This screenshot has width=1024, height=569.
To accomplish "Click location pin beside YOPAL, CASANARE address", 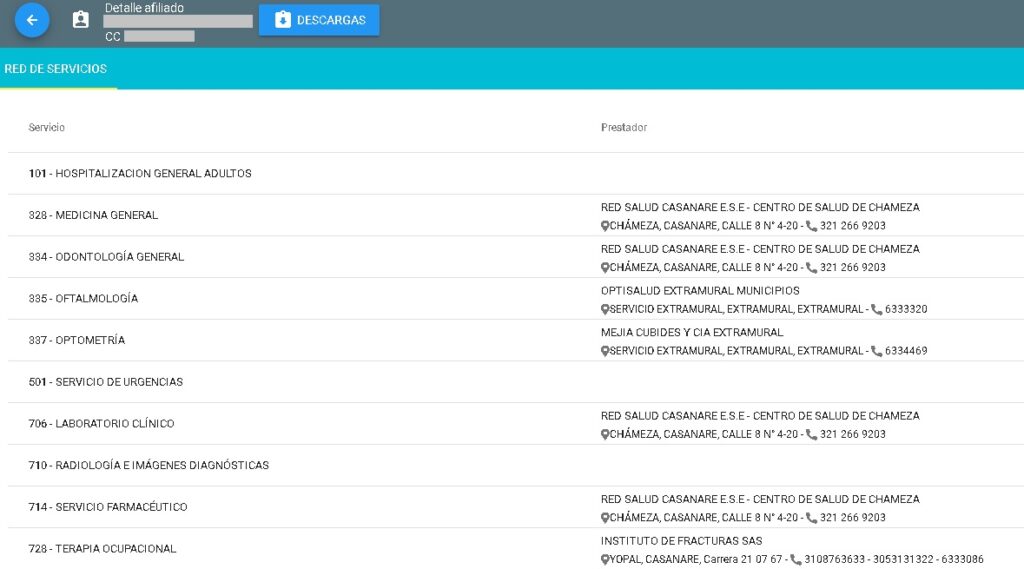I will click(605, 560).
